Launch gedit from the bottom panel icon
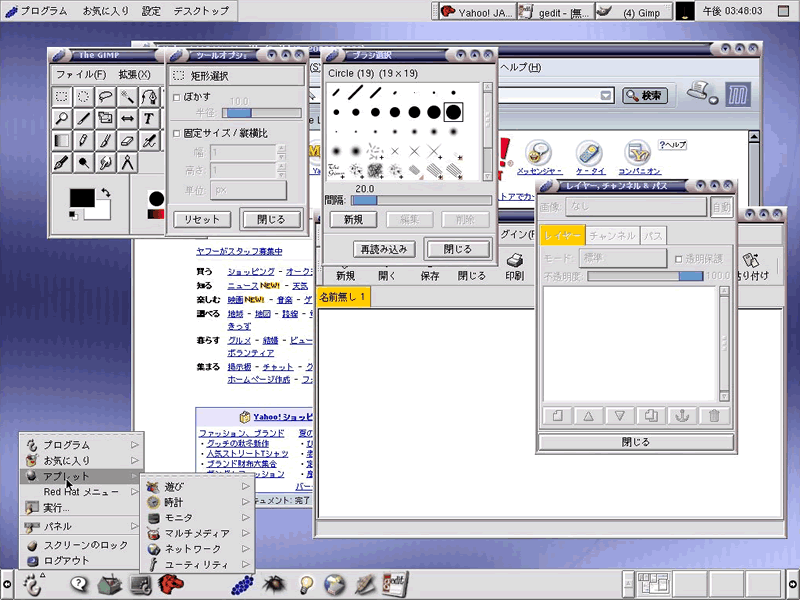The height and width of the screenshot is (600, 800). point(395,584)
